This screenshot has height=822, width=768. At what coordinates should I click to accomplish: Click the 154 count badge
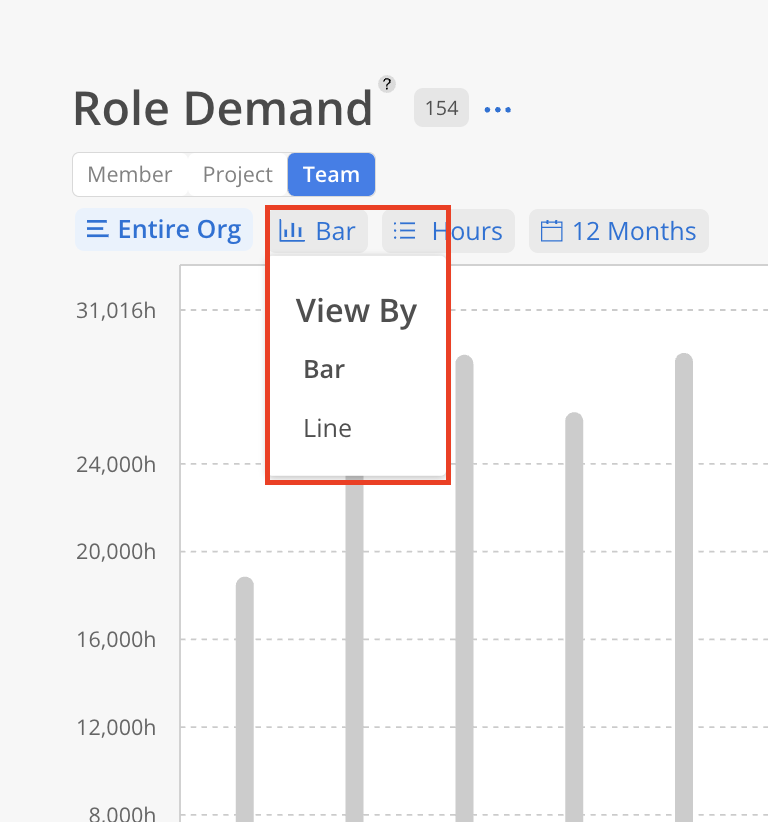click(x=441, y=108)
